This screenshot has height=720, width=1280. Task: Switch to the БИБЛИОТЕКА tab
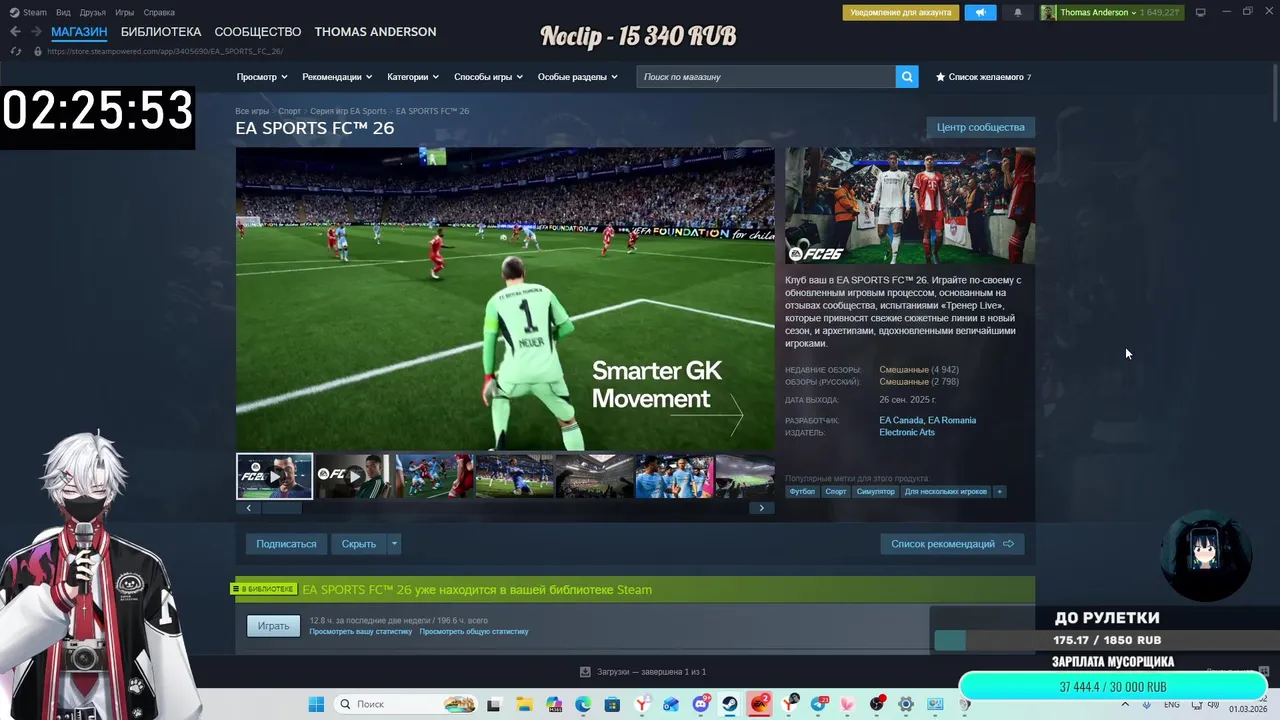(161, 32)
